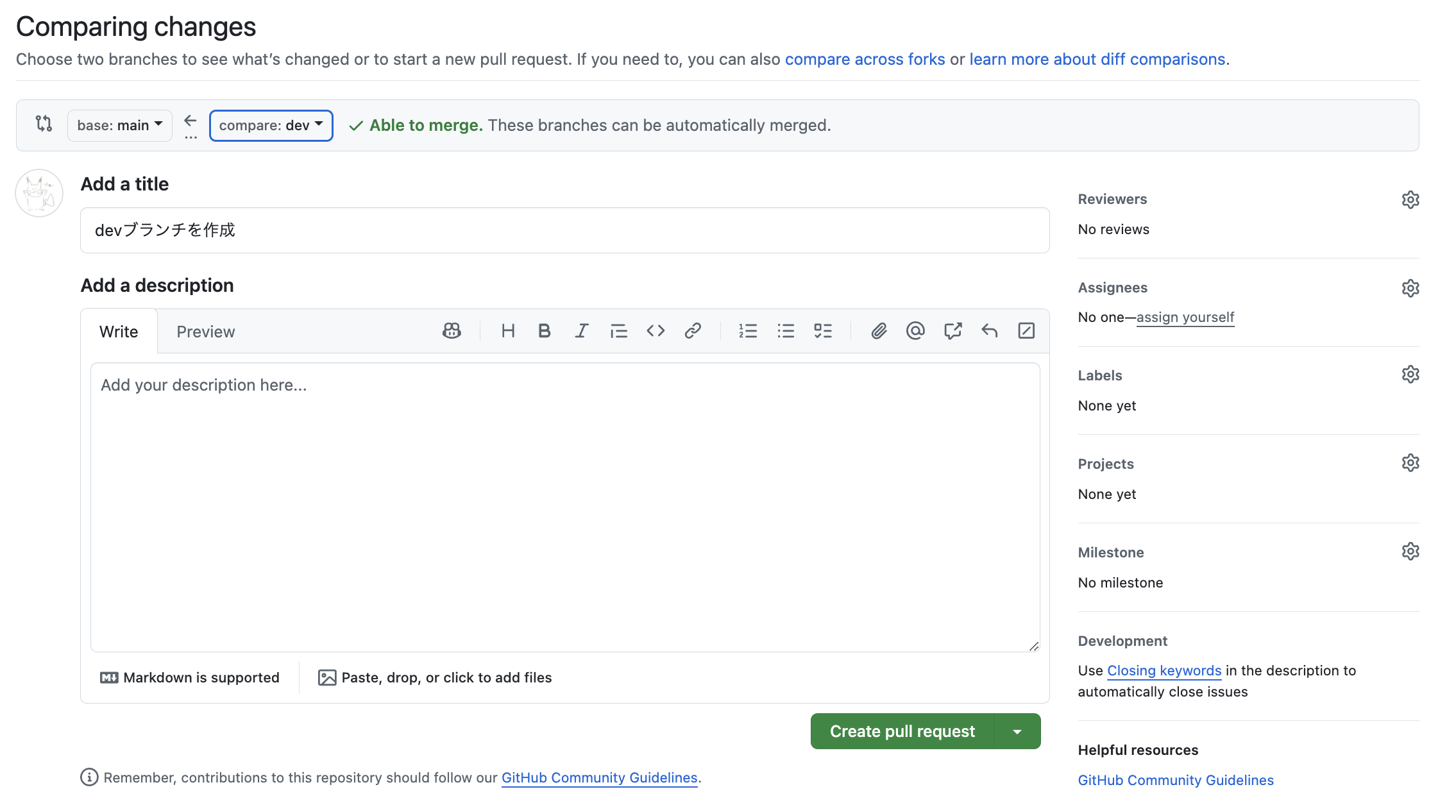Insert a code snippet with angle brackets icon
This screenshot has width=1456, height=812.
click(656, 331)
